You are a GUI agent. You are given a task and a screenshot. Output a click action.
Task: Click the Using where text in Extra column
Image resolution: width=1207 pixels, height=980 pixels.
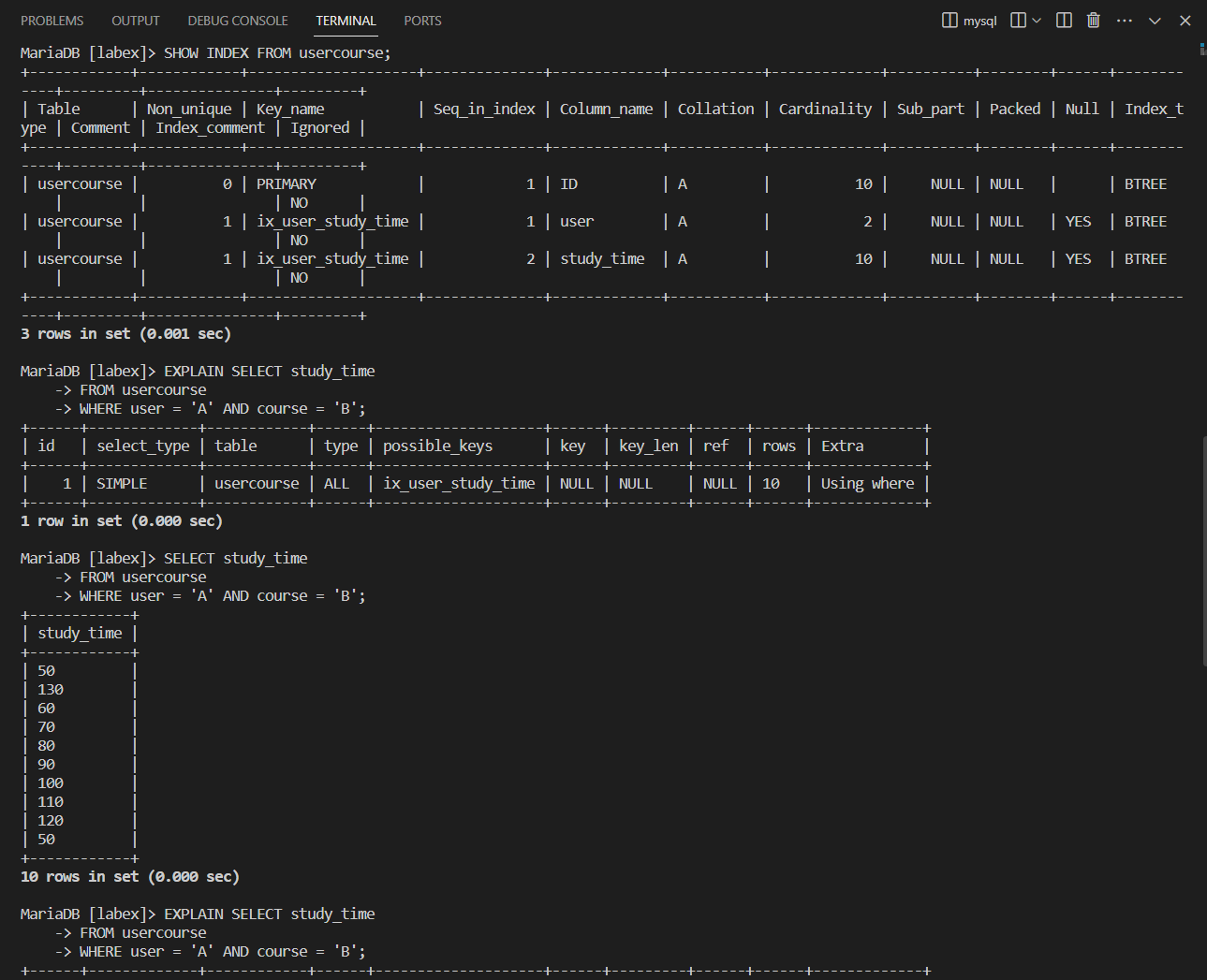pyautogui.click(x=866, y=483)
